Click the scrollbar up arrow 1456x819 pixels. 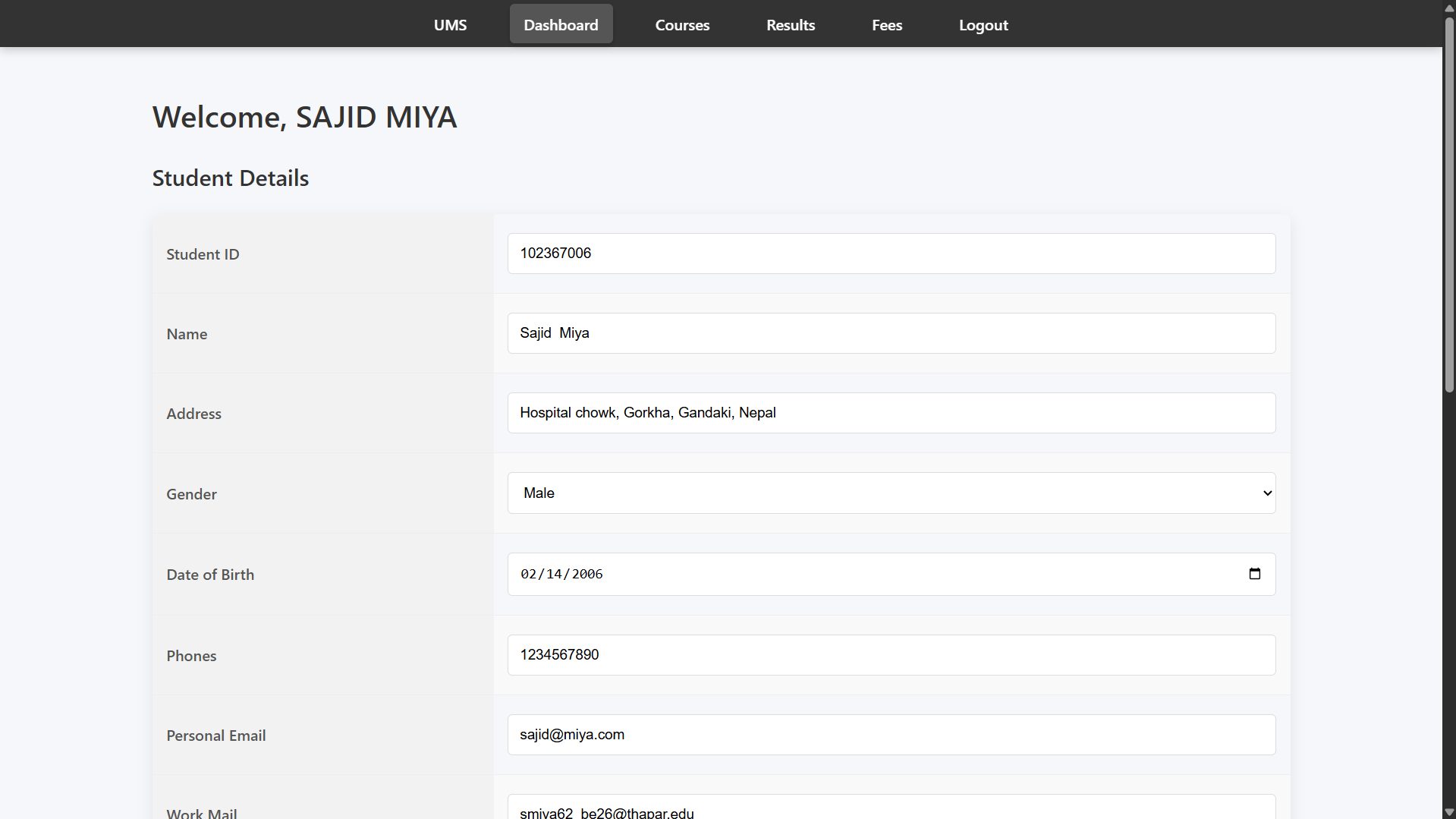pos(1449,7)
